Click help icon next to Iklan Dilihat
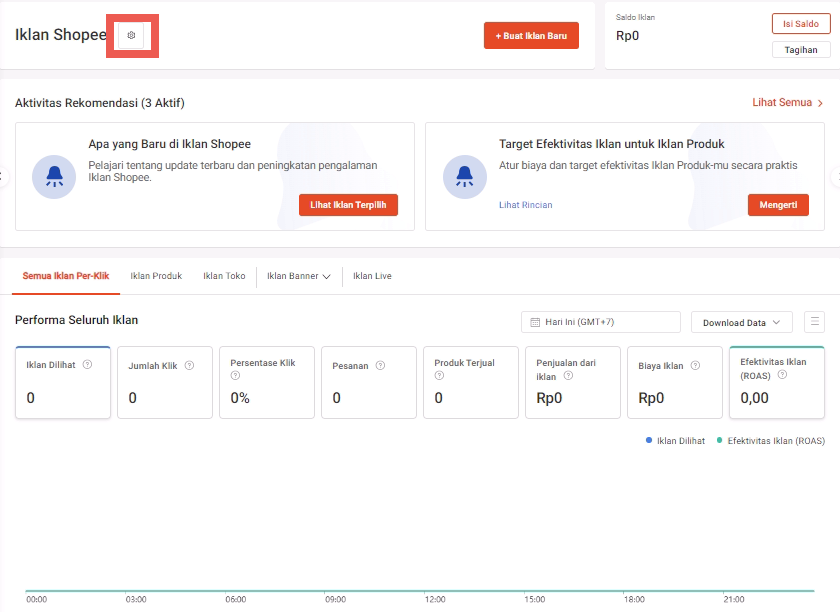This screenshot has width=840, height=612. (x=87, y=364)
